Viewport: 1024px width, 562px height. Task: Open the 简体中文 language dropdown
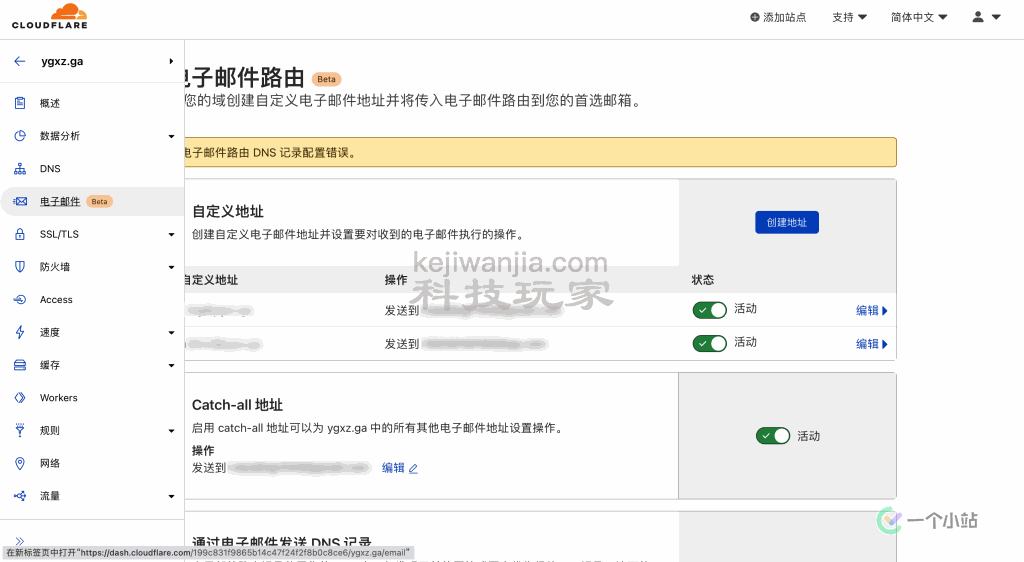(x=918, y=17)
